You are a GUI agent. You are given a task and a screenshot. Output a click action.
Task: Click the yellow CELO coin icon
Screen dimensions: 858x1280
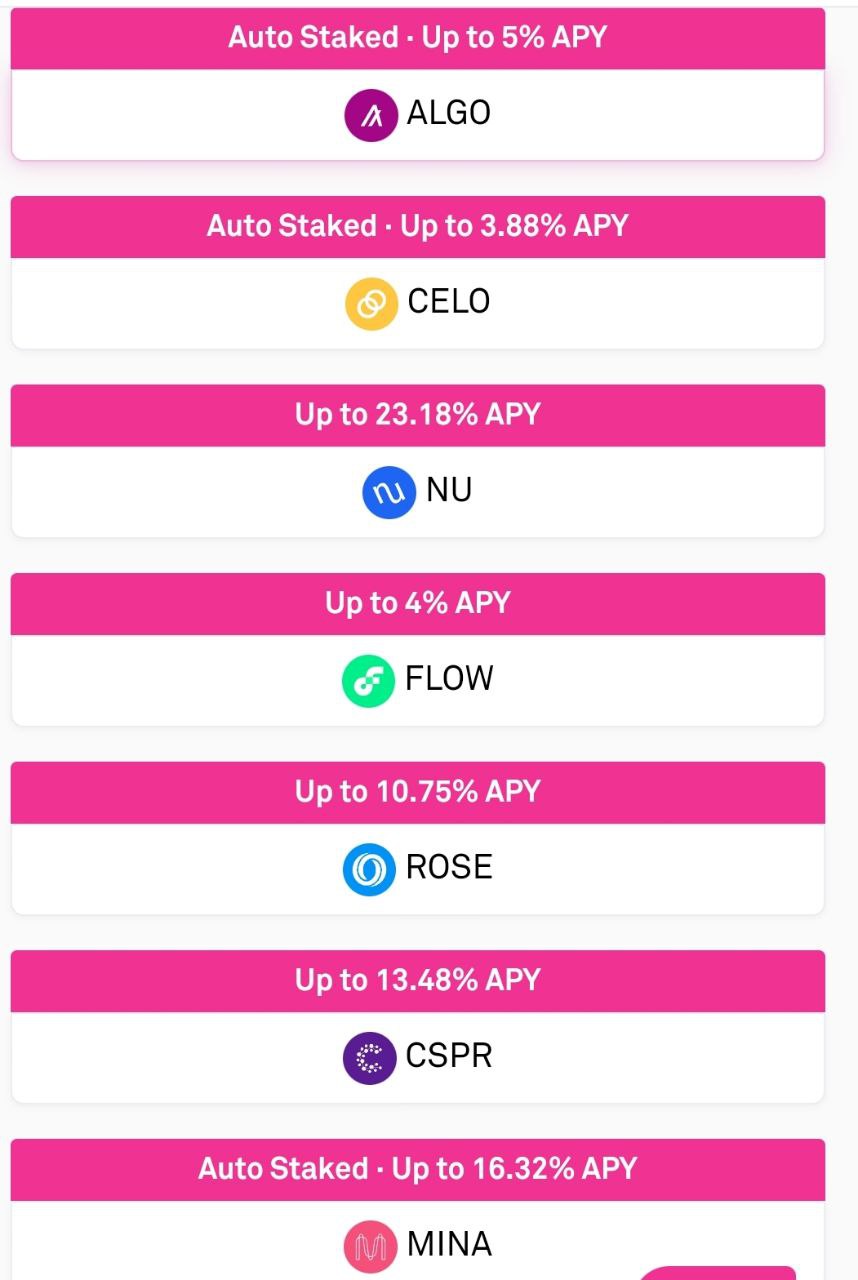[x=371, y=303]
